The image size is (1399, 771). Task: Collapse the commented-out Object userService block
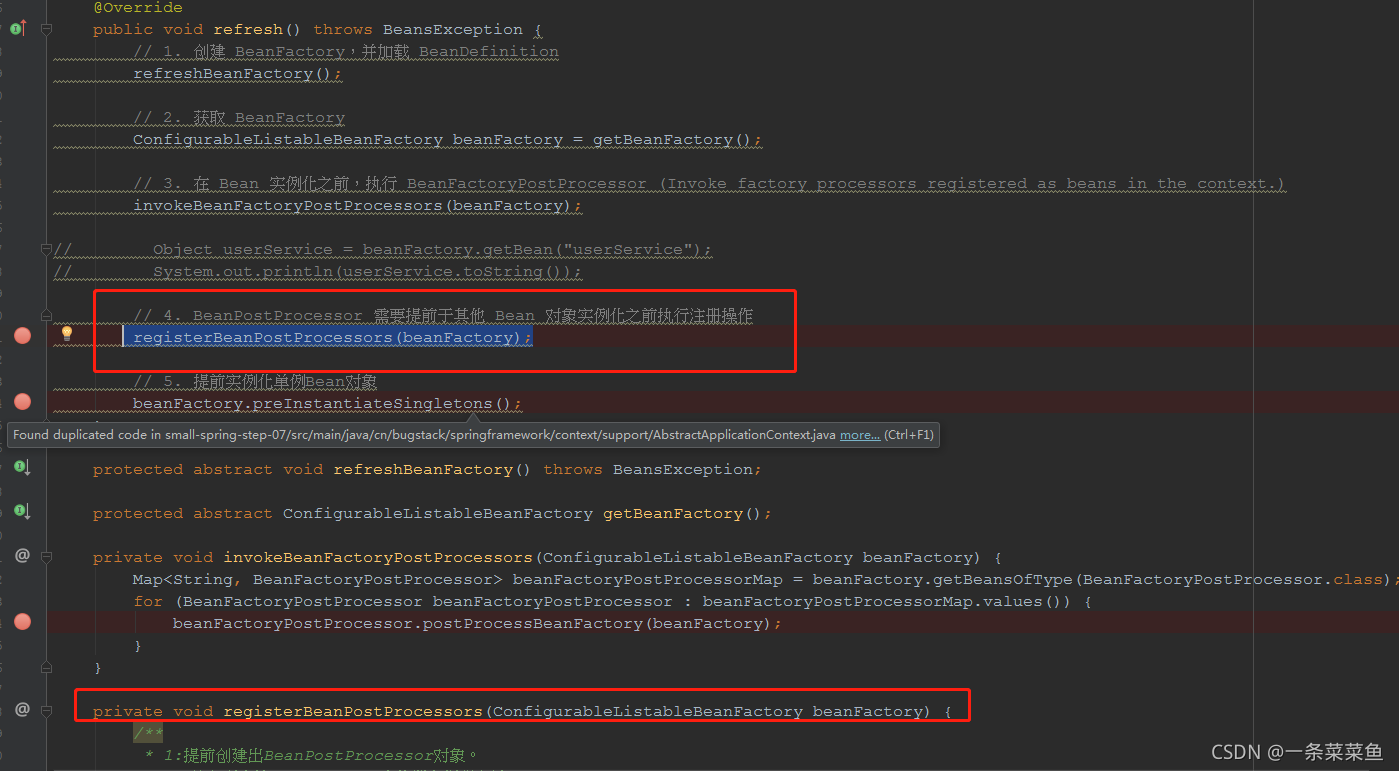[x=46, y=249]
